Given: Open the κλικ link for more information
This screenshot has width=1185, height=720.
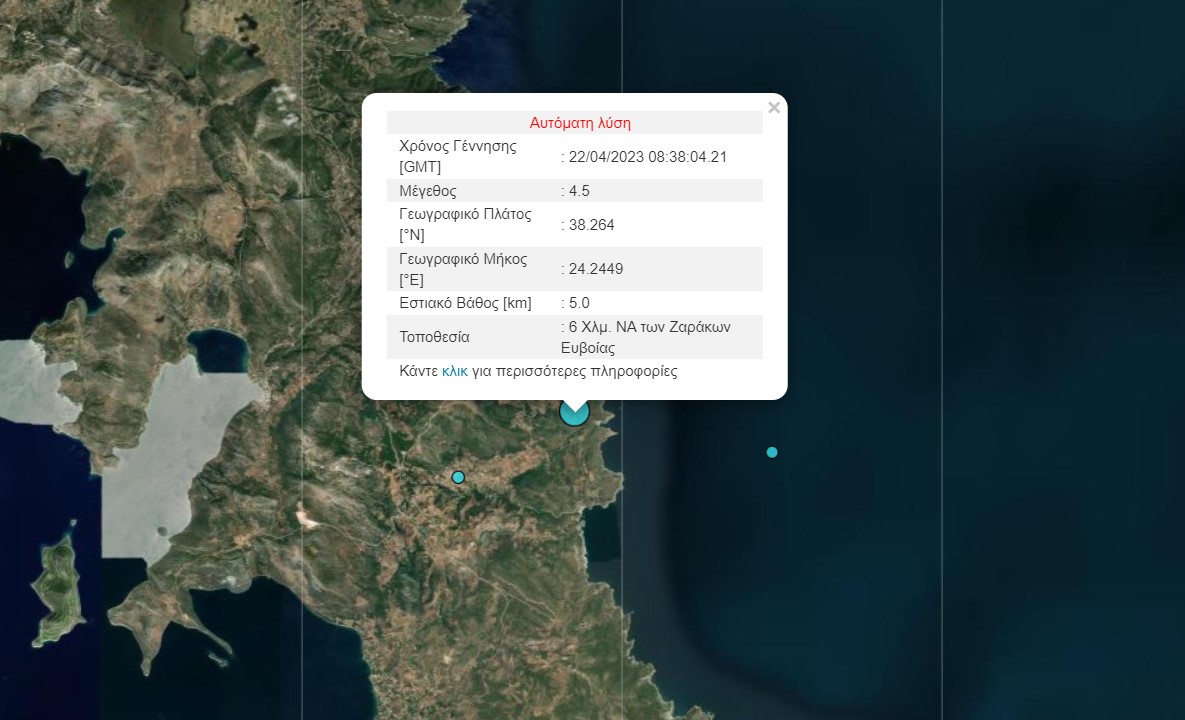Looking at the screenshot, I should pos(454,371).
